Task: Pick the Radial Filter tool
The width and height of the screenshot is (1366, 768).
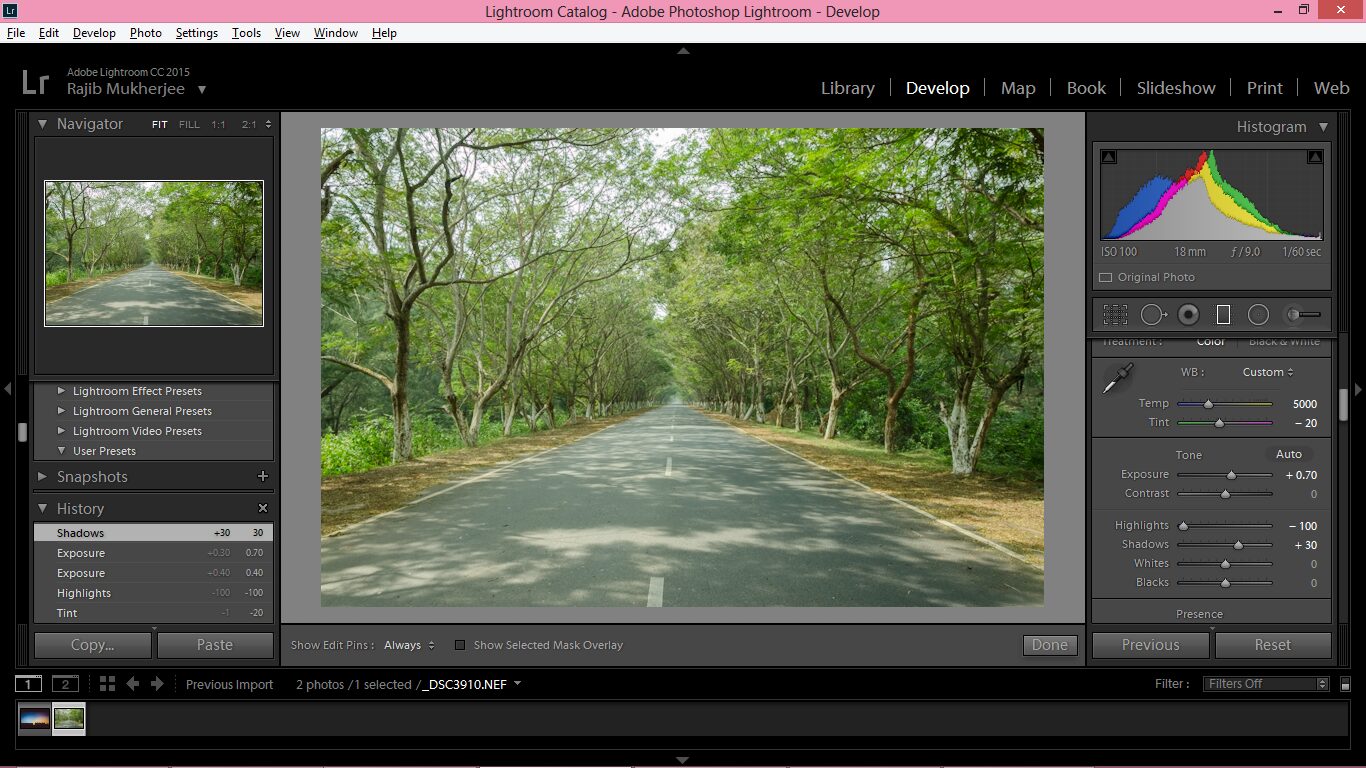Action: (x=1258, y=315)
